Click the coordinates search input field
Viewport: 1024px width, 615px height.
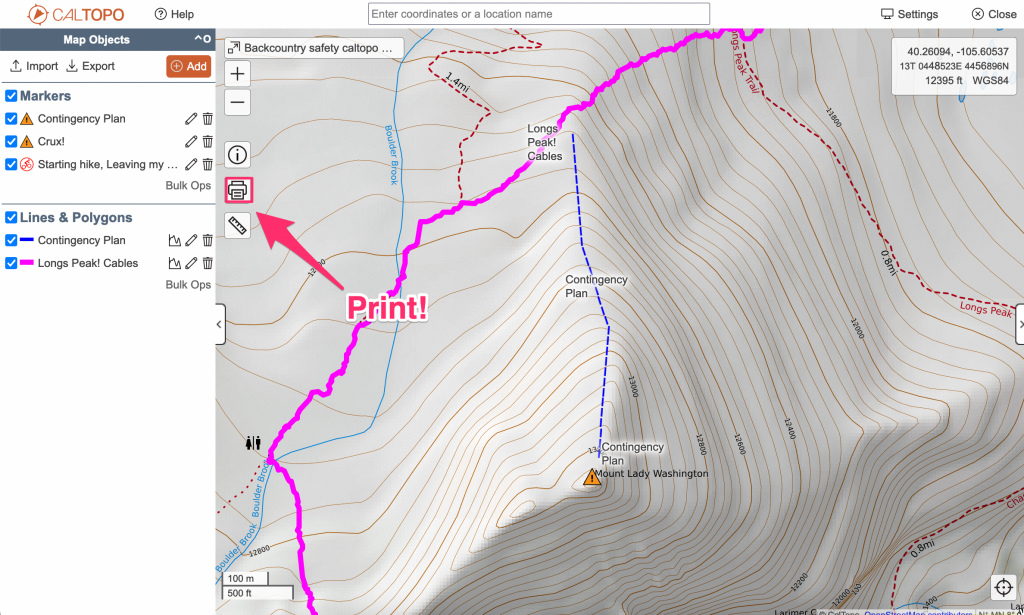539,14
